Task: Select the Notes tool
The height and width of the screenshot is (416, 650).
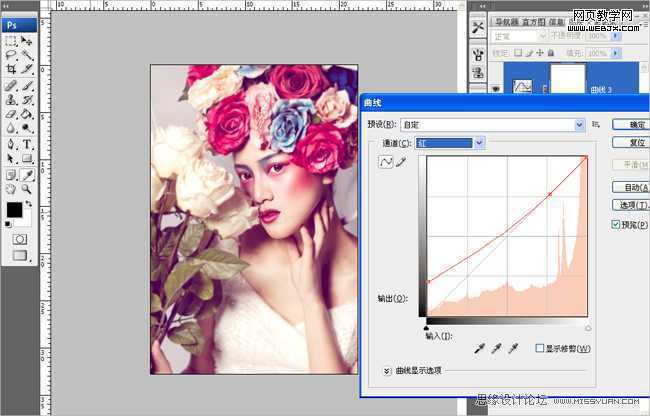Action: 11,175
